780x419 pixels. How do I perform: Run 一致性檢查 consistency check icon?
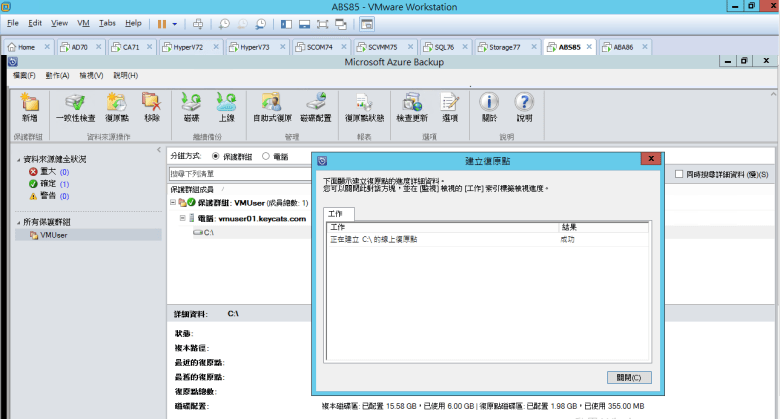(75, 106)
